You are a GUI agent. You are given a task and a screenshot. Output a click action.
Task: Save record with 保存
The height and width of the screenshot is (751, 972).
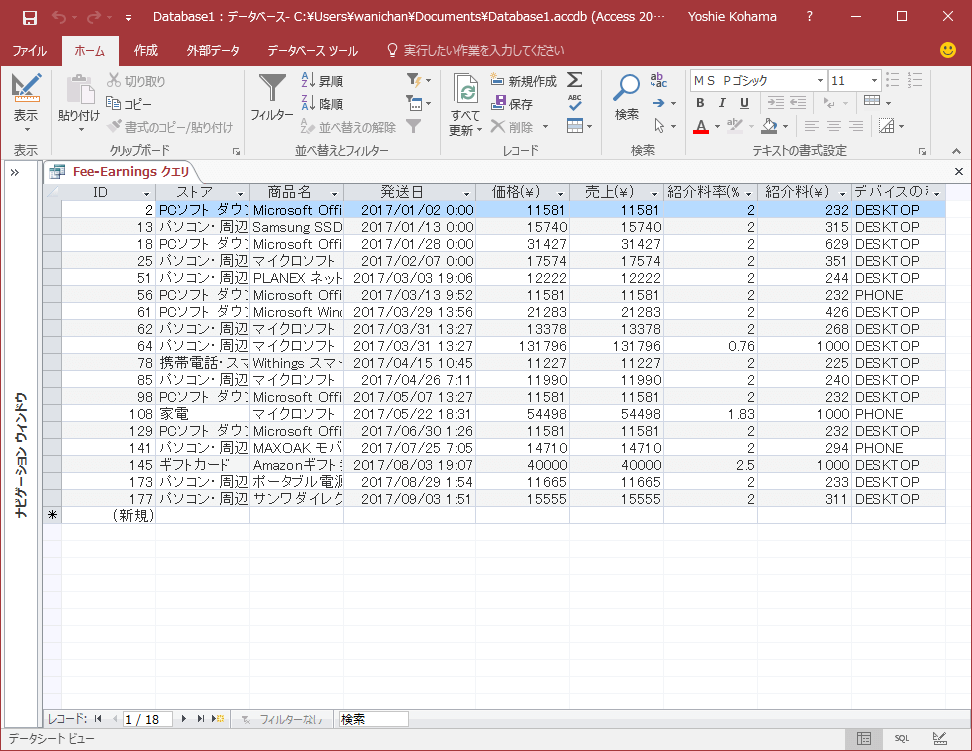tap(511, 104)
